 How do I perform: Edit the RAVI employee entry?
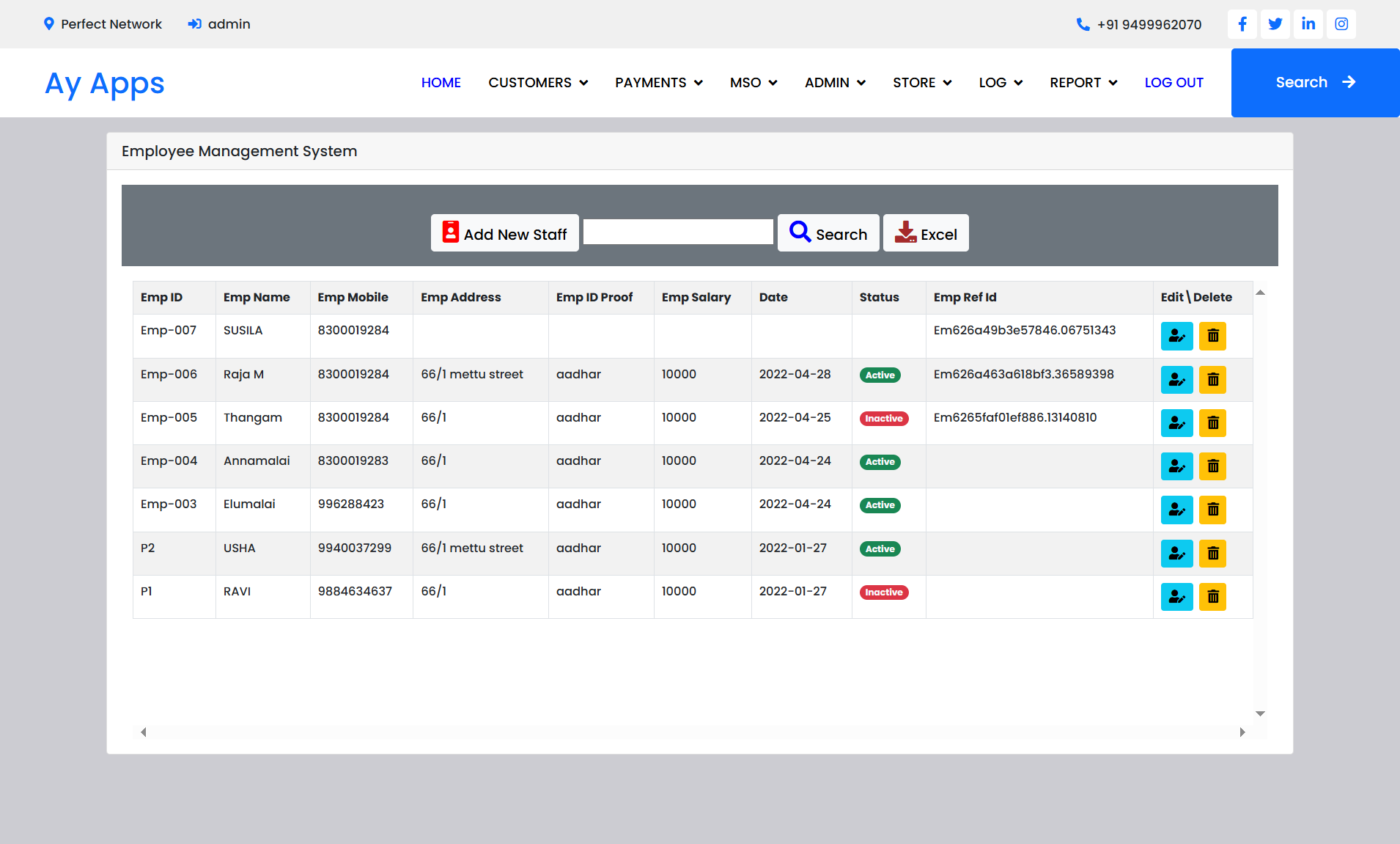[1176, 597]
